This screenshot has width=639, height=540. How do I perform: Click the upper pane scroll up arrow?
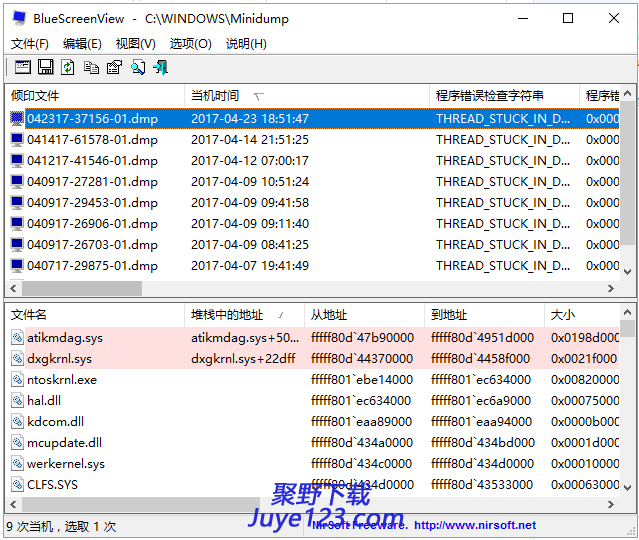(628, 94)
